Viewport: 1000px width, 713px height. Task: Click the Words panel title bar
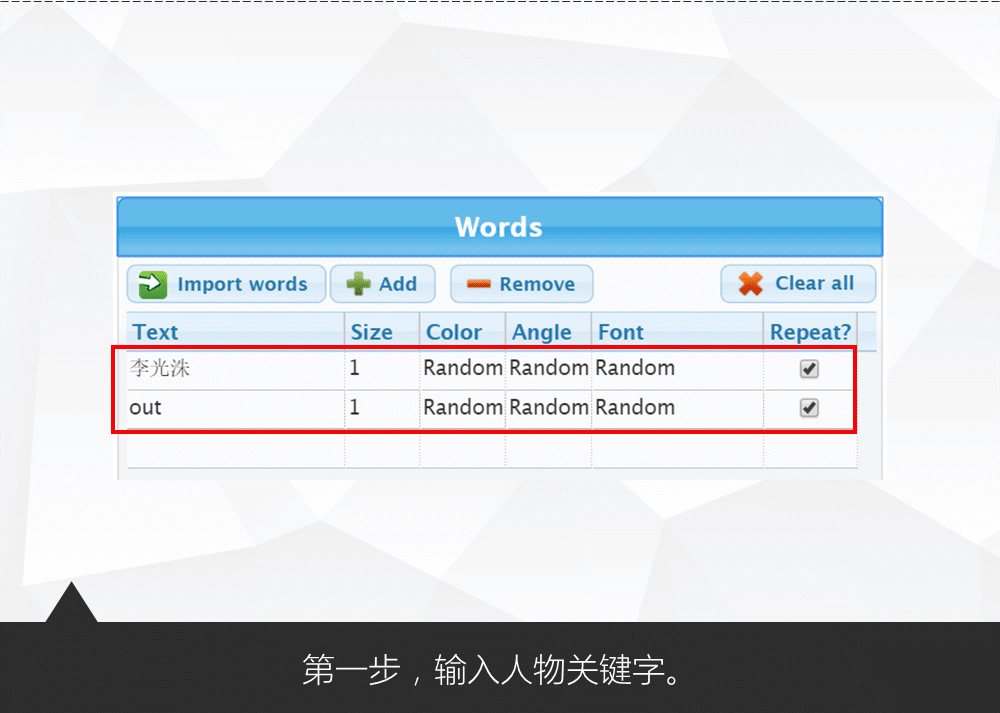pos(498,227)
